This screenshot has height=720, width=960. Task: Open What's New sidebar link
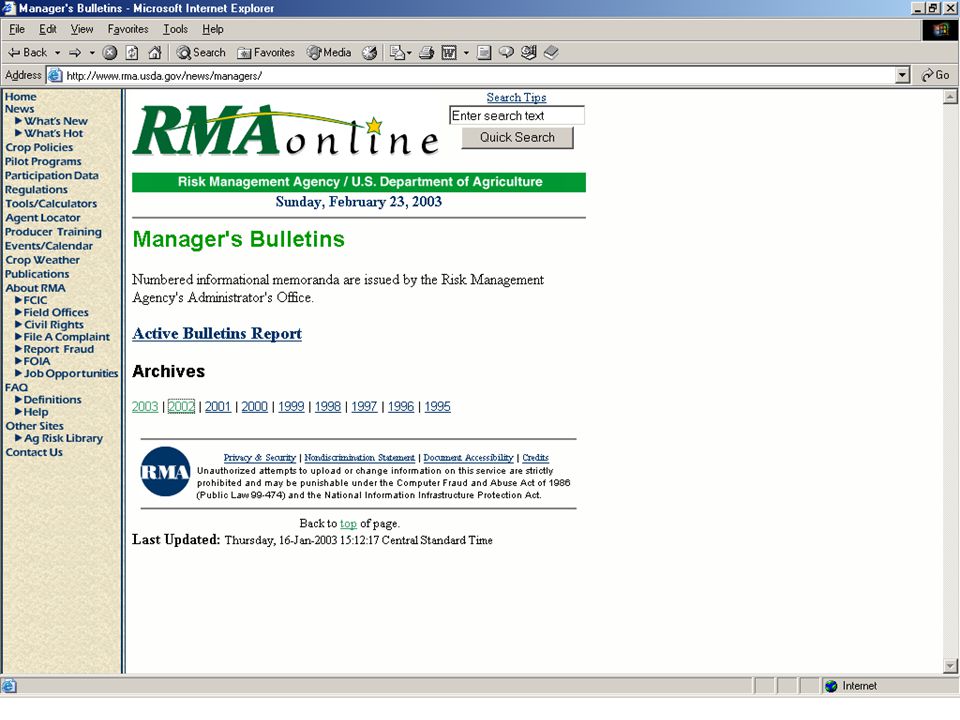click(56, 121)
